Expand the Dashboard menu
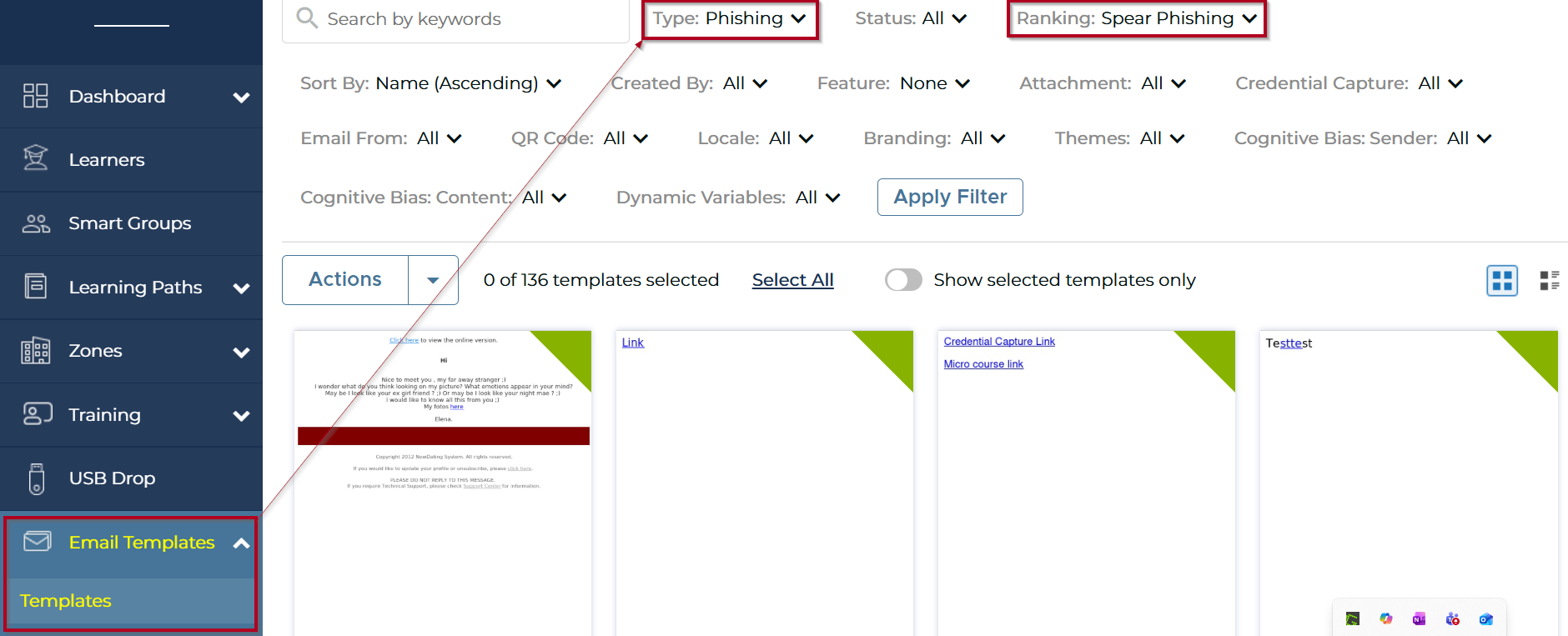The width and height of the screenshot is (1568, 636). 241,97
